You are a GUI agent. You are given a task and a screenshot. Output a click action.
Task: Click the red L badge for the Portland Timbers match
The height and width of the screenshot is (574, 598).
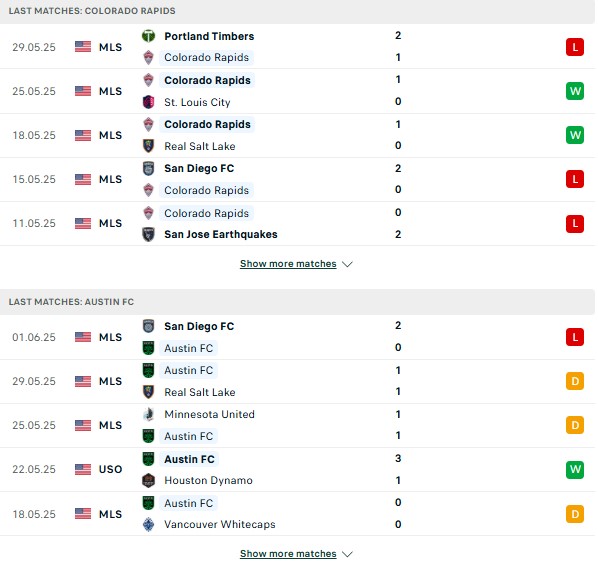(575, 47)
